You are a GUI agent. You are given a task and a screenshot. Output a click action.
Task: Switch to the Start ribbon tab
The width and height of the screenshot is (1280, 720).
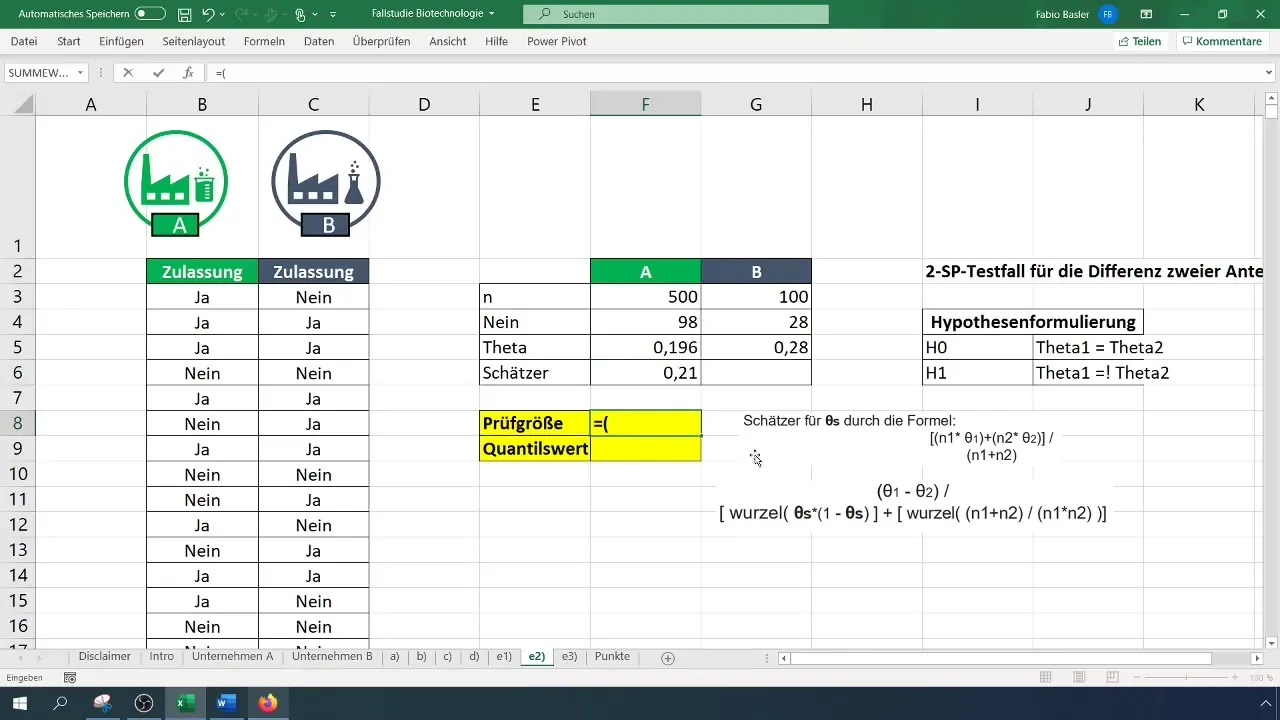click(x=69, y=41)
